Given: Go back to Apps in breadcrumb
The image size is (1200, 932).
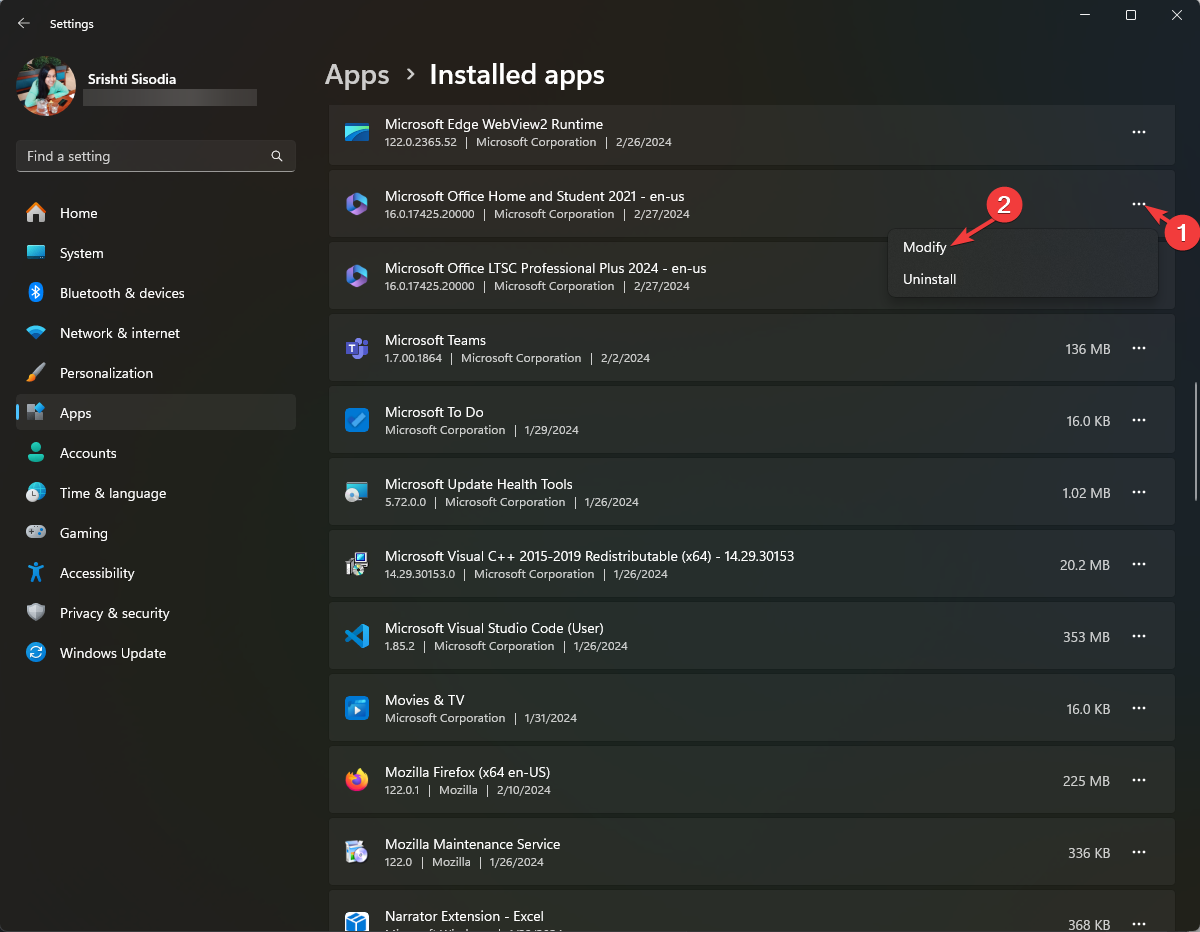Looking at the screenshot, I should tap(357, 75).
